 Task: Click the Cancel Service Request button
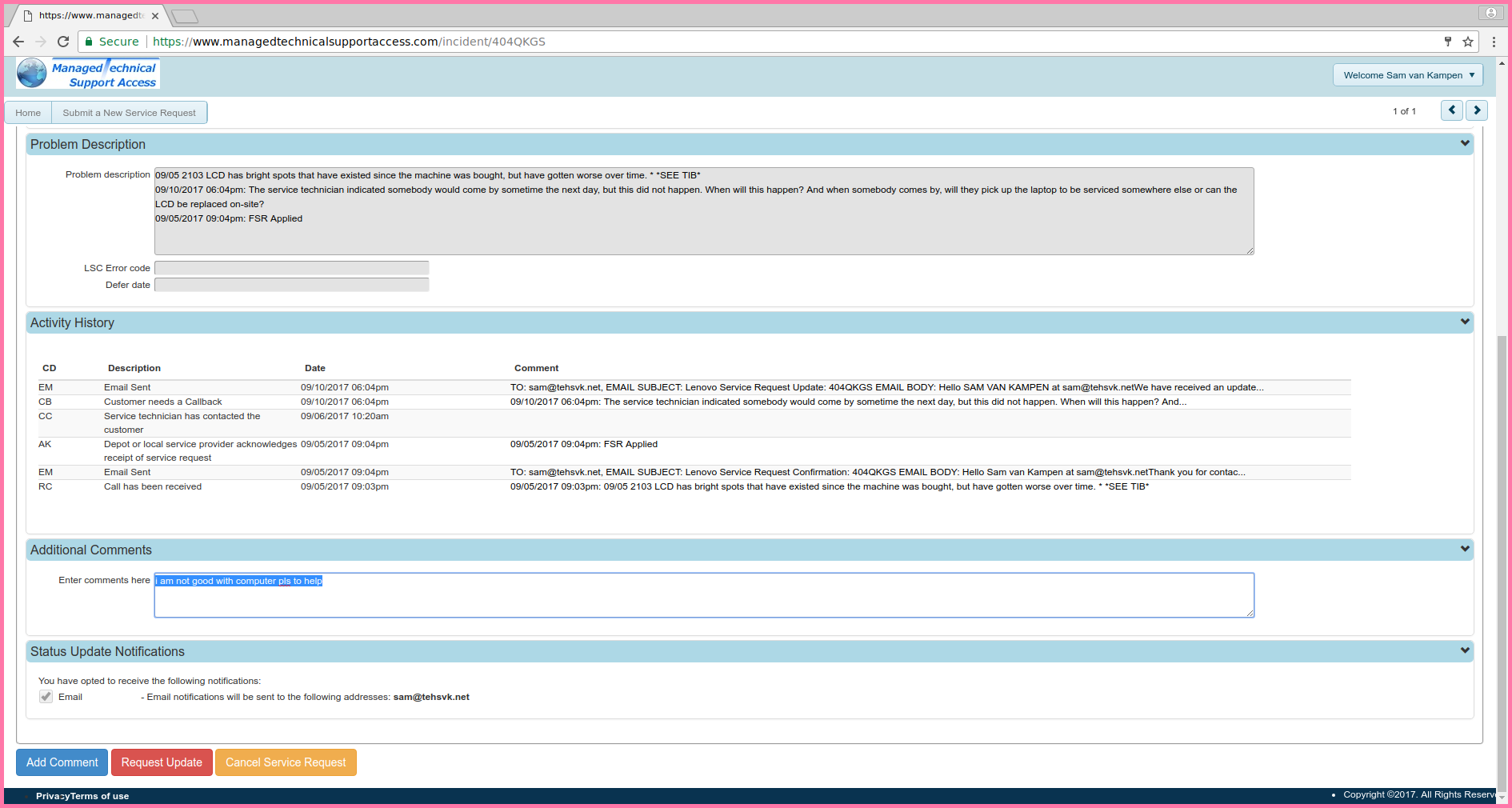tap(286, 762)
